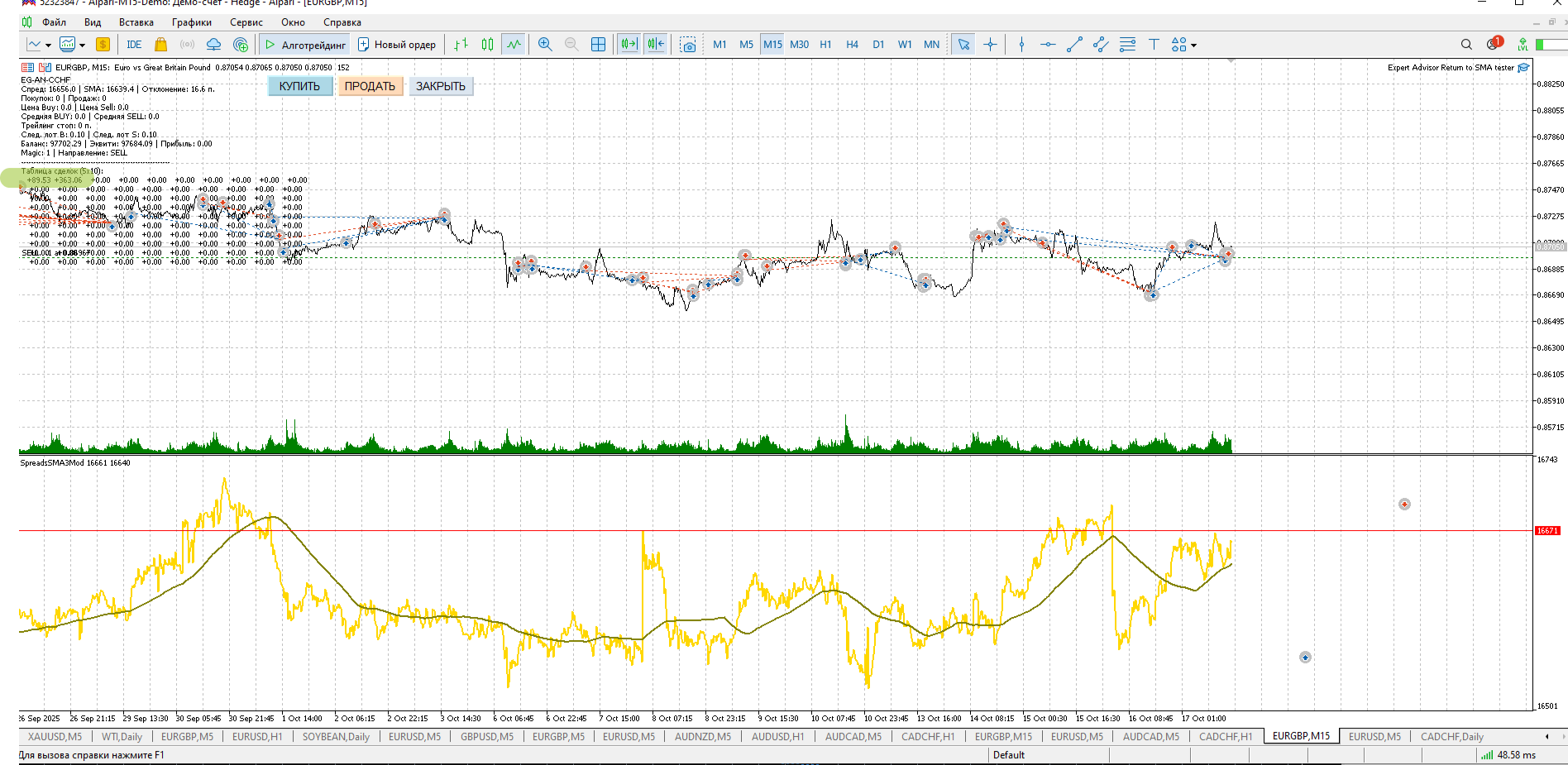Take a chart screenshot with camera icon

tap(687, 45)
